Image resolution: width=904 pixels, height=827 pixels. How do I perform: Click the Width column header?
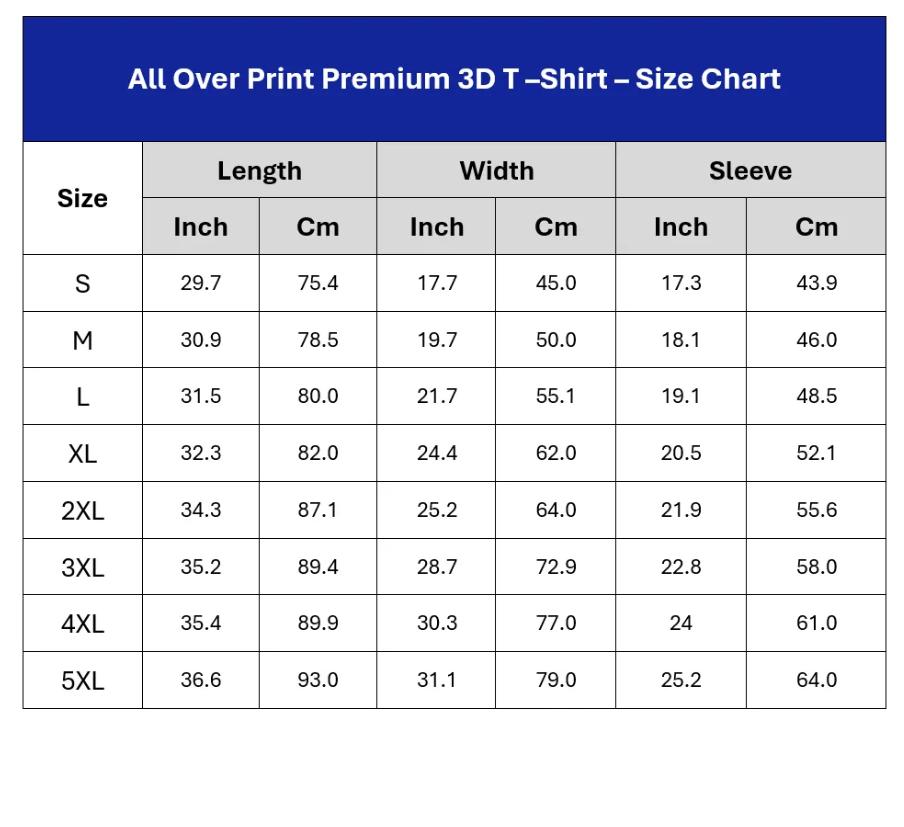point(496,170)
